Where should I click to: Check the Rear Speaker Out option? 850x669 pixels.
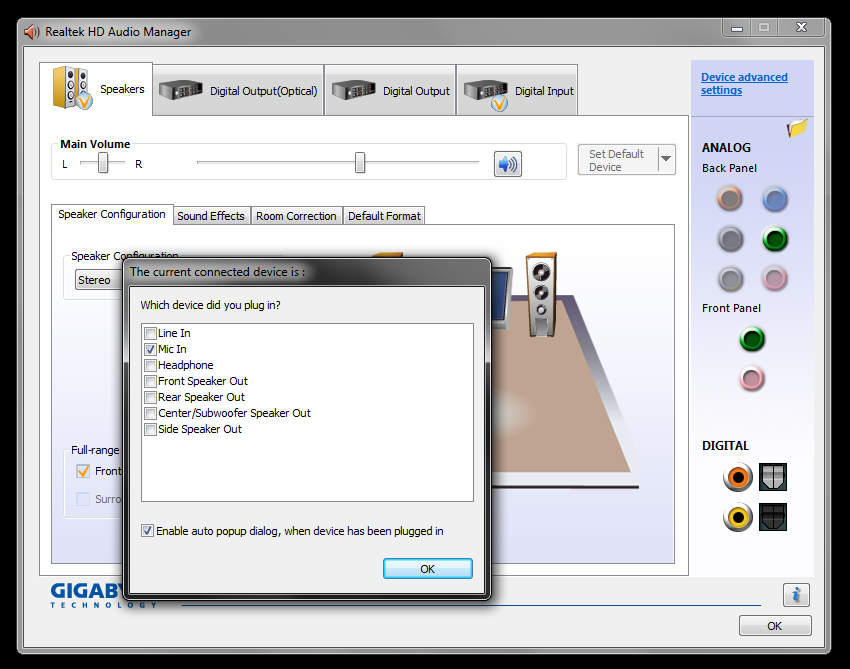(150, 397)
